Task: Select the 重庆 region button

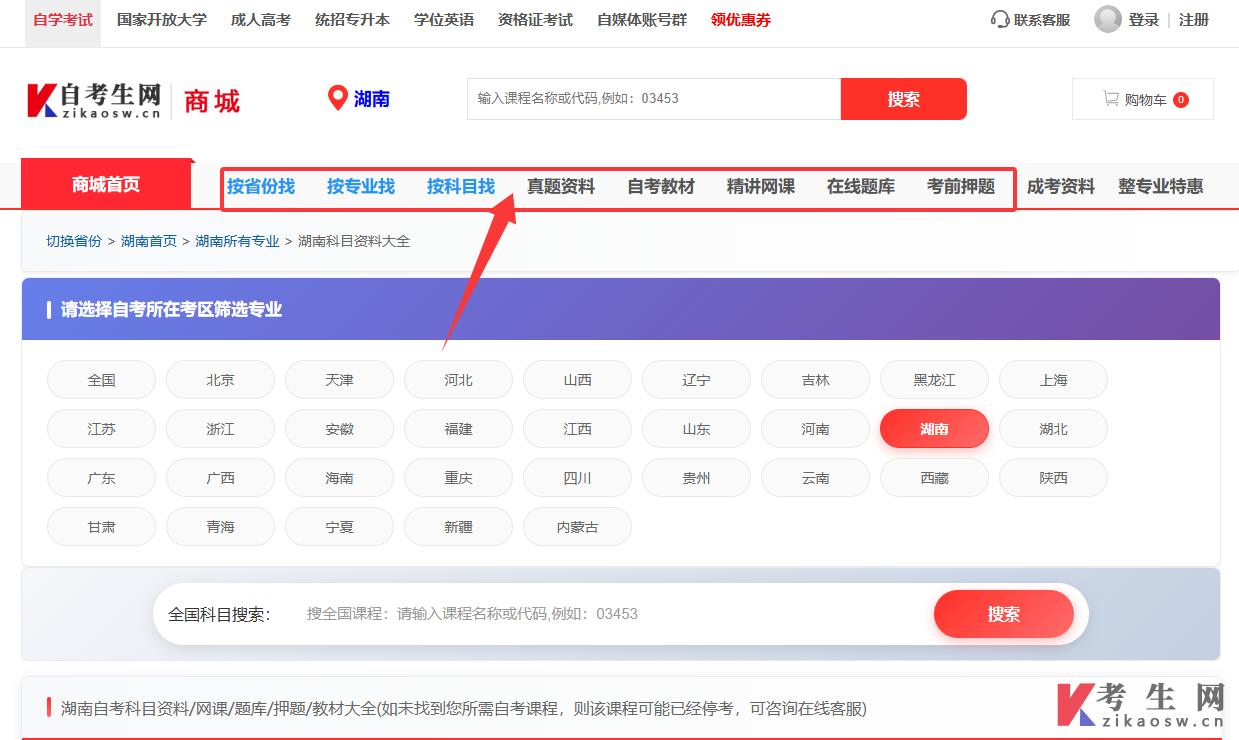Action: (x=458, y=478)
